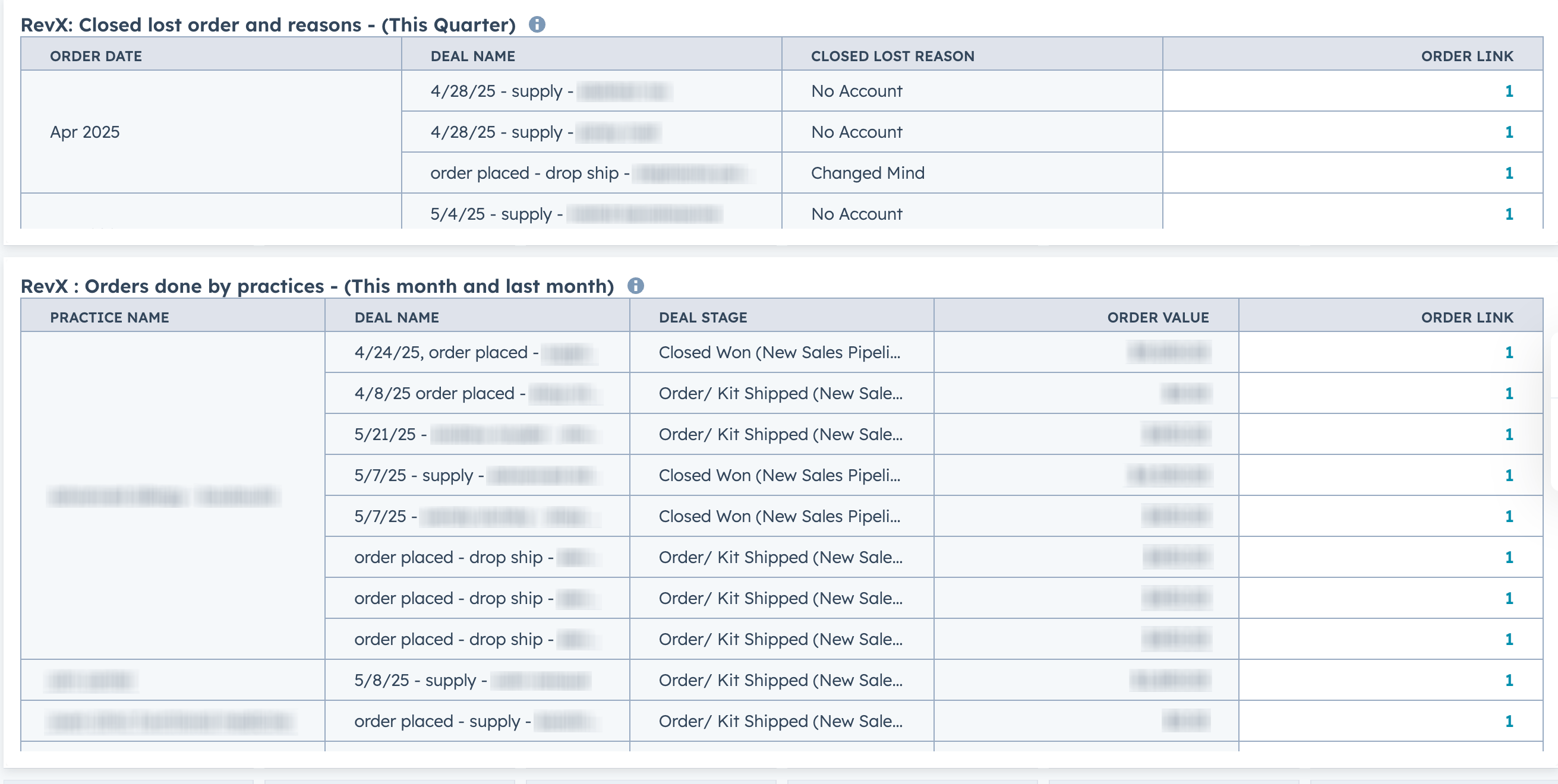
Task: Sort by CLOSED LOST REASON column header
Action: tap(892, 56)
